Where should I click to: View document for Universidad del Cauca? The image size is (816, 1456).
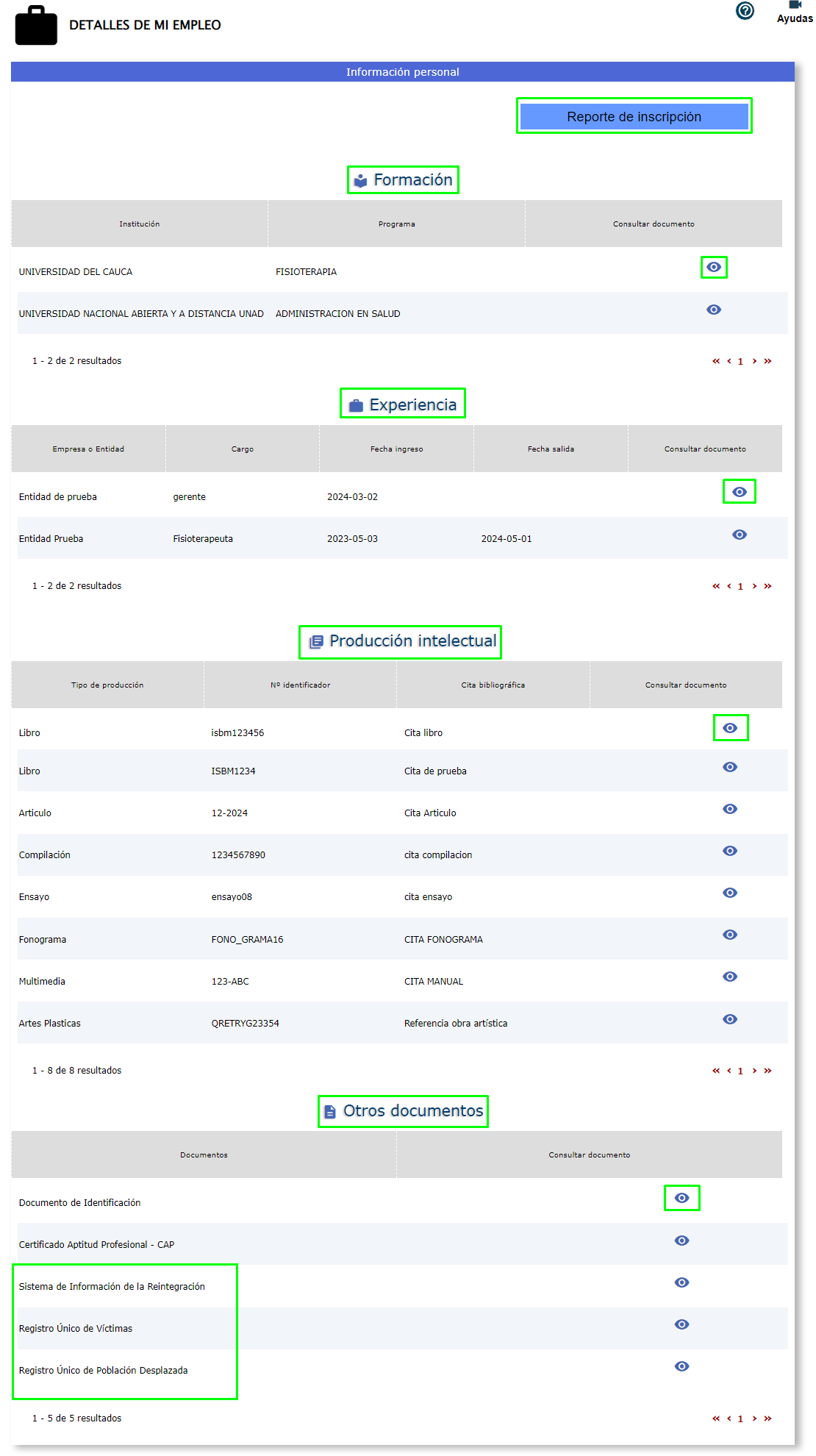point(713,267)
